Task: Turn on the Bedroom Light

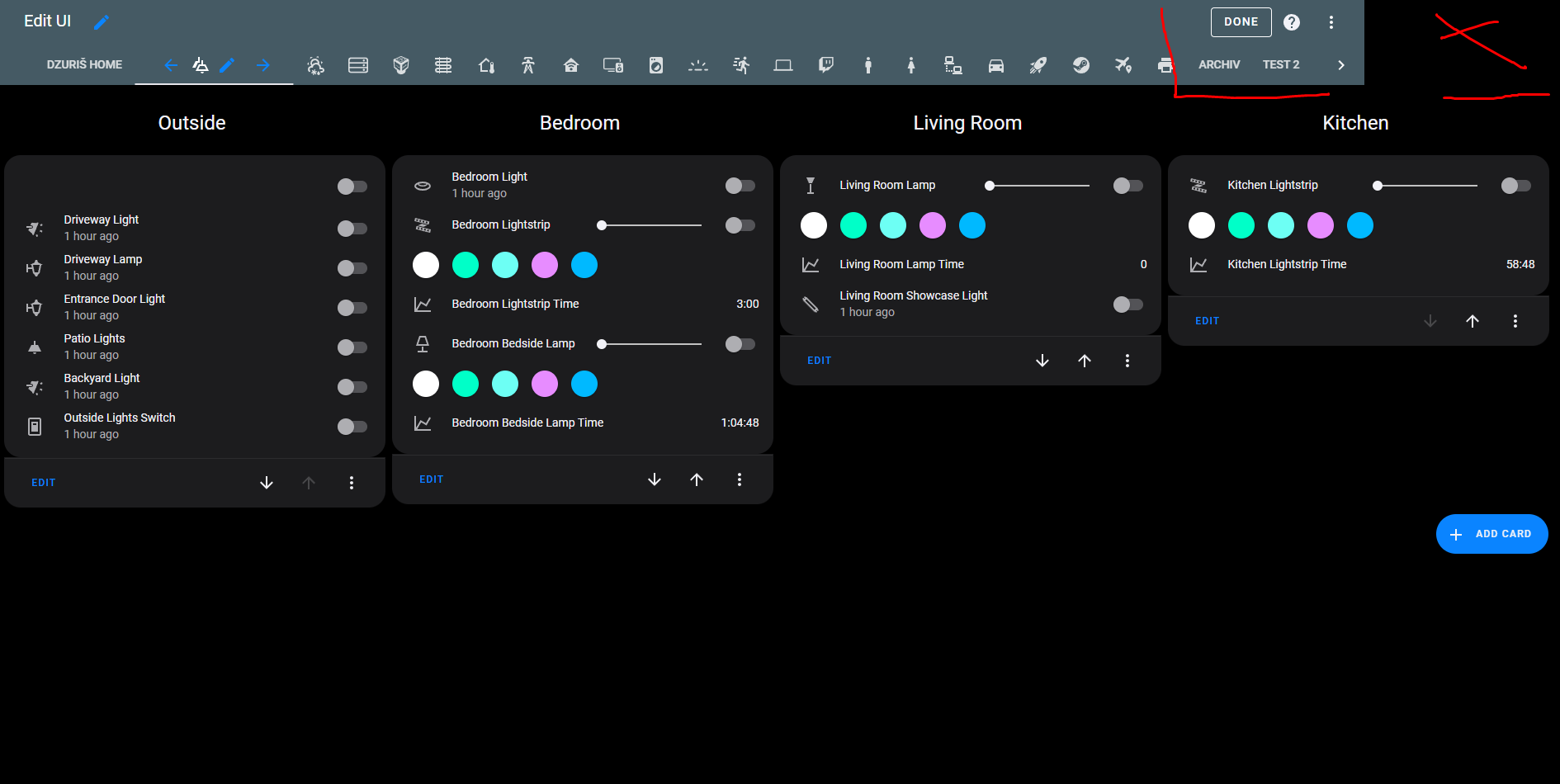Action: [740, 186]
